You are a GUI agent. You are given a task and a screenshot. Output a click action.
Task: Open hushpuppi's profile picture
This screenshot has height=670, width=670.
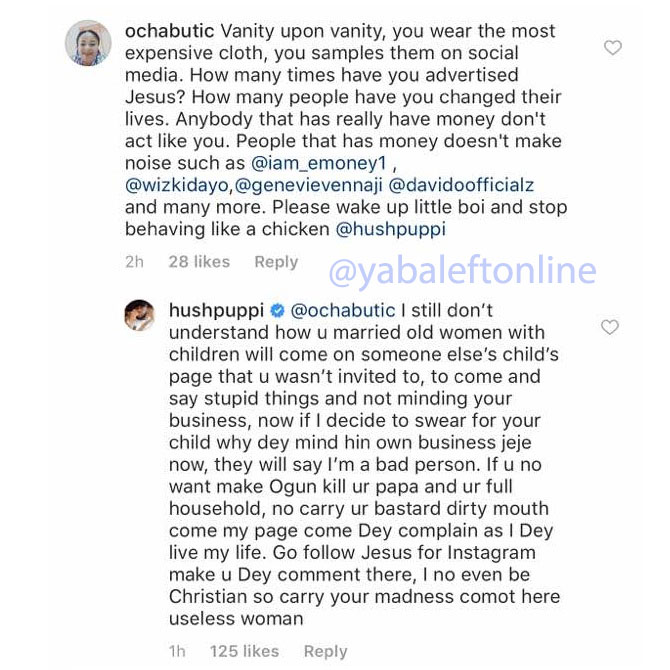click(139, 314)
